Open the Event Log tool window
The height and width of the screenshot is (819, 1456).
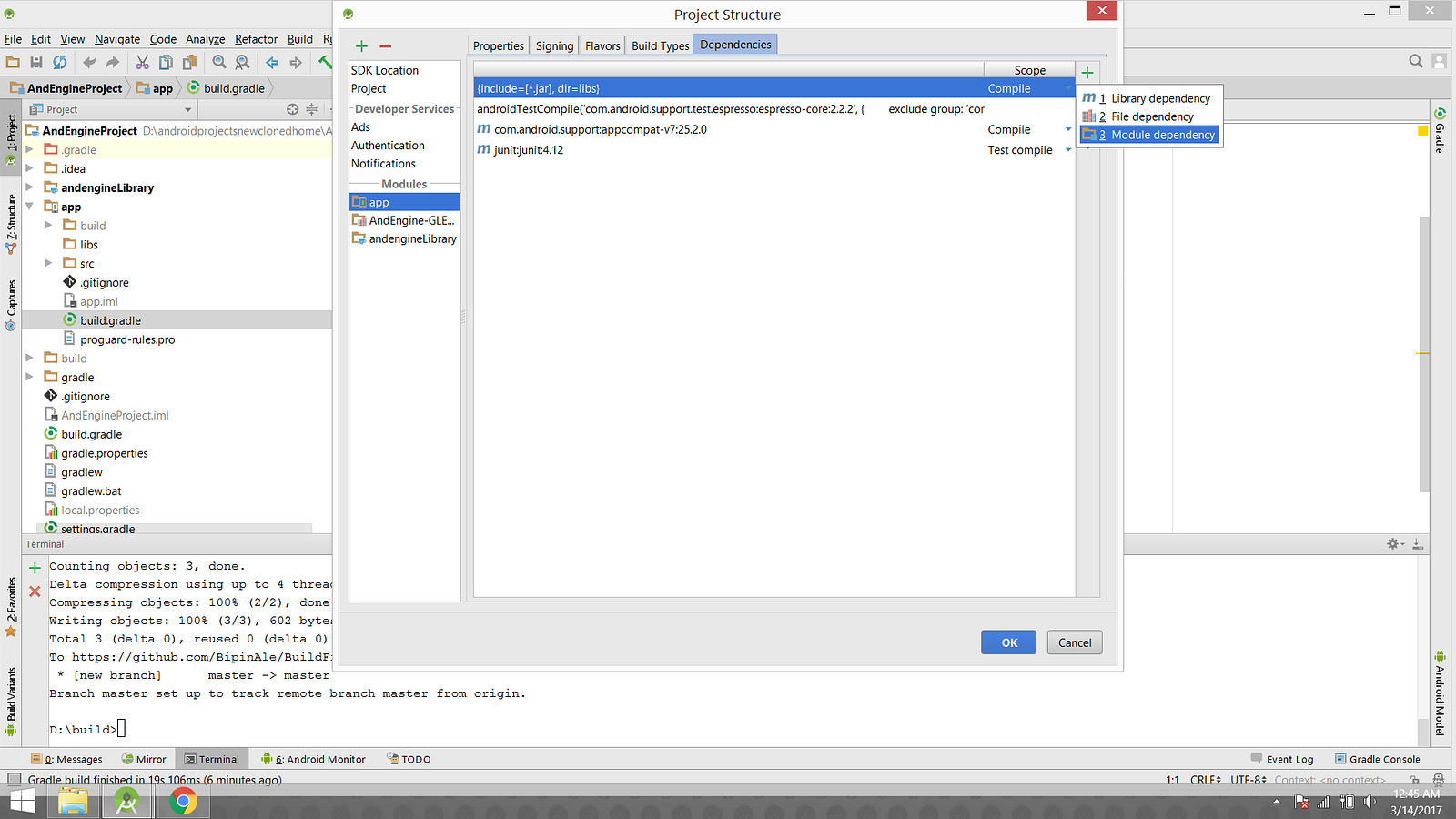point(1282,759)
